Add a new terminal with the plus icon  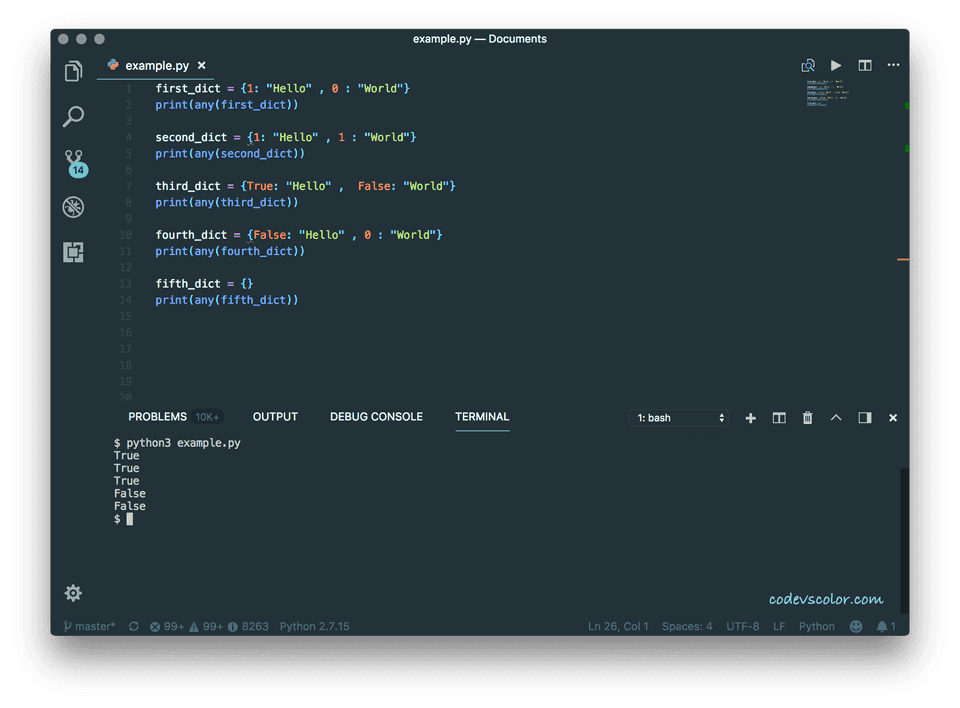751,418
